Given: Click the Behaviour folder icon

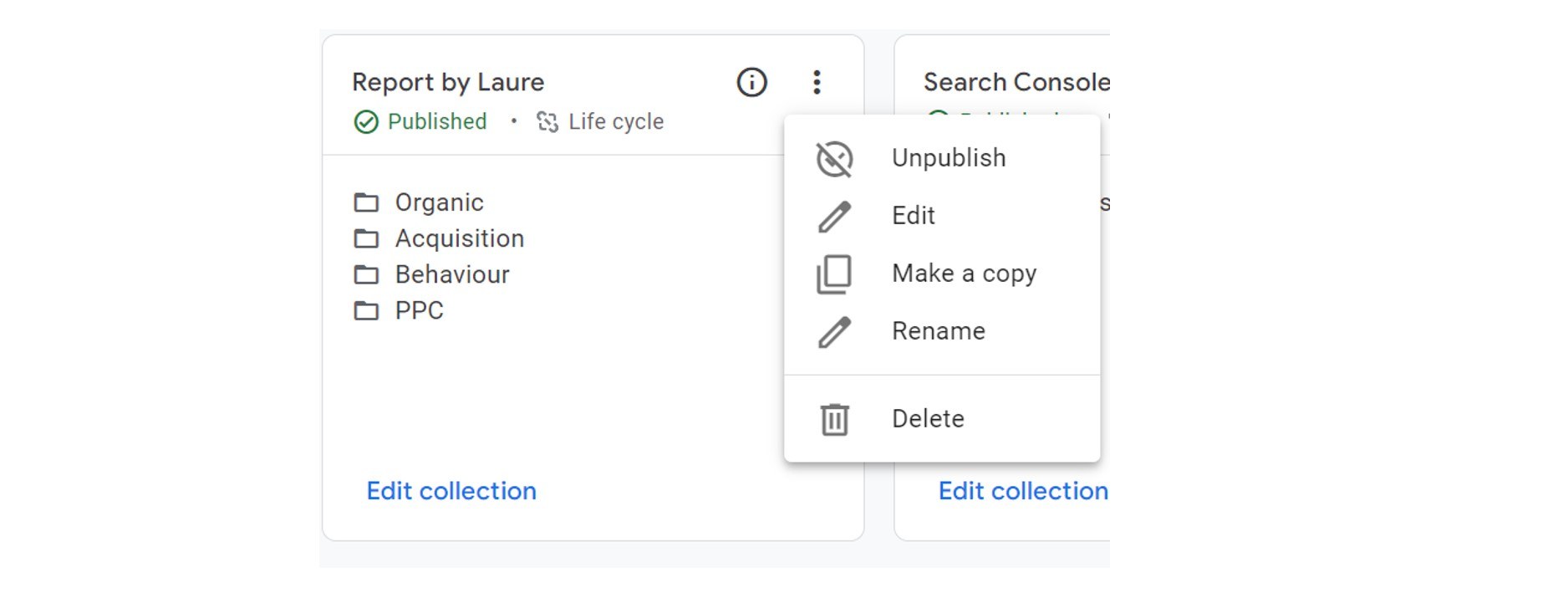Looking at the screenshot, I should click(x=366, y=274).
